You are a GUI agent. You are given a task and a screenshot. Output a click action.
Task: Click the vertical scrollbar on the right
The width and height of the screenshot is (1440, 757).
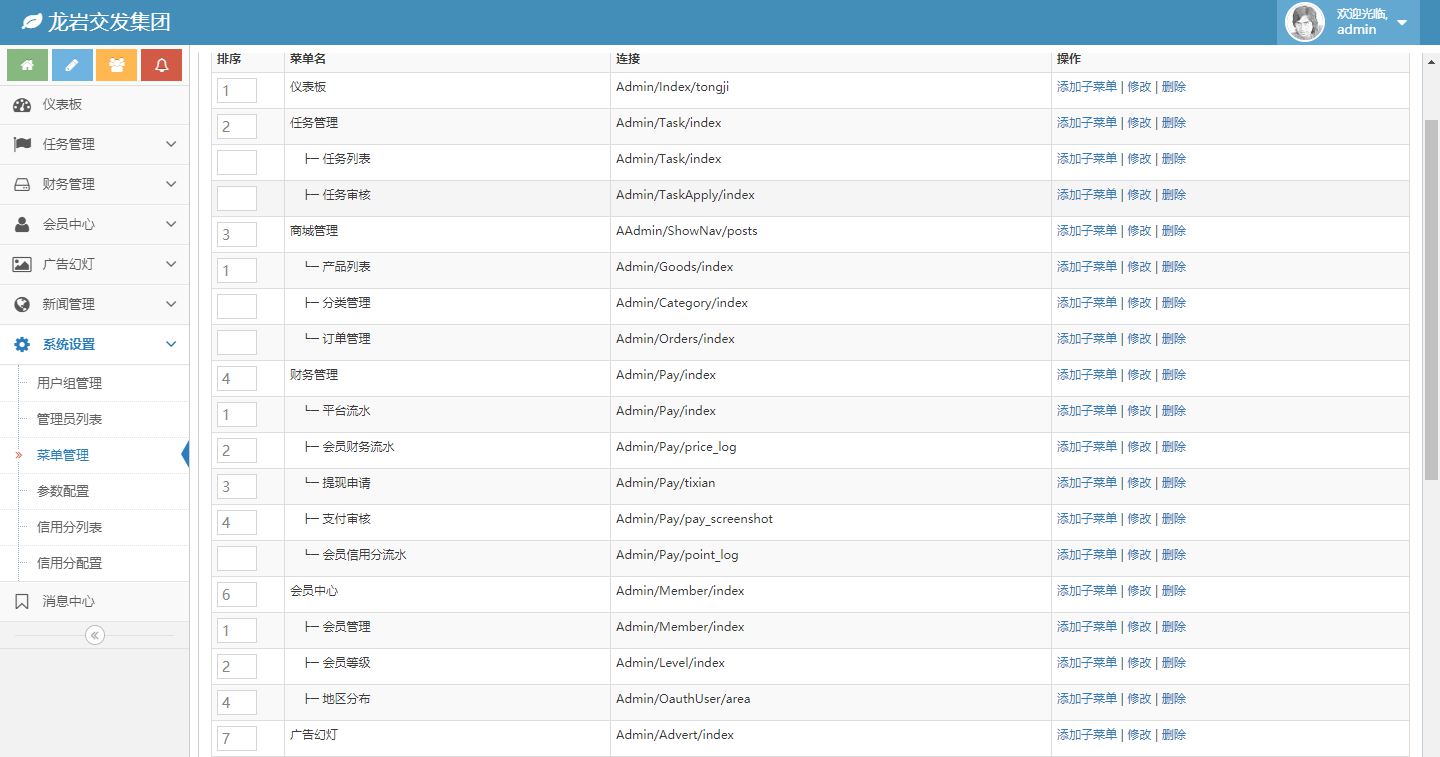(x=1431, y=300)
